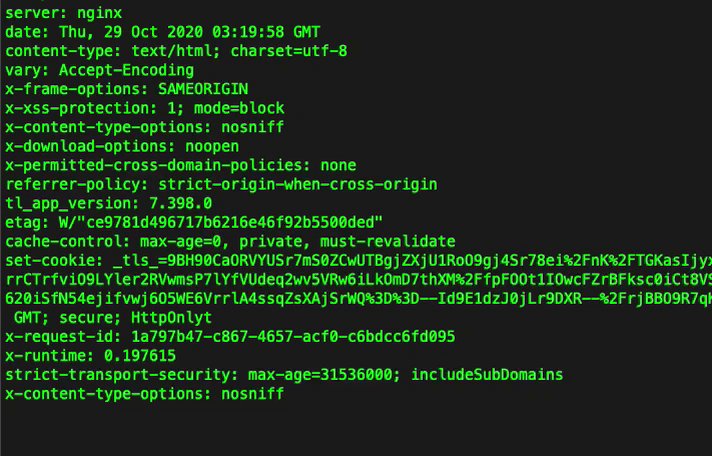This screenshot has height=456, width=712.
Task: Click the x-xss-protection header line
Action: click(x=145, y=108)
